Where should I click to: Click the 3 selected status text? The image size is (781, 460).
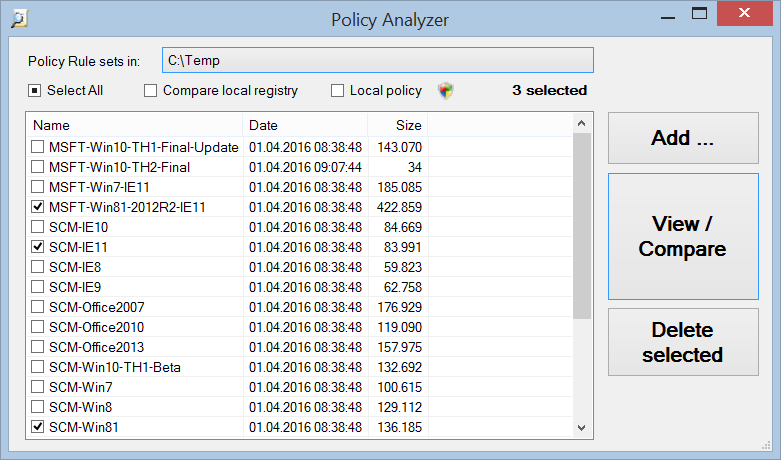(549, 90)
